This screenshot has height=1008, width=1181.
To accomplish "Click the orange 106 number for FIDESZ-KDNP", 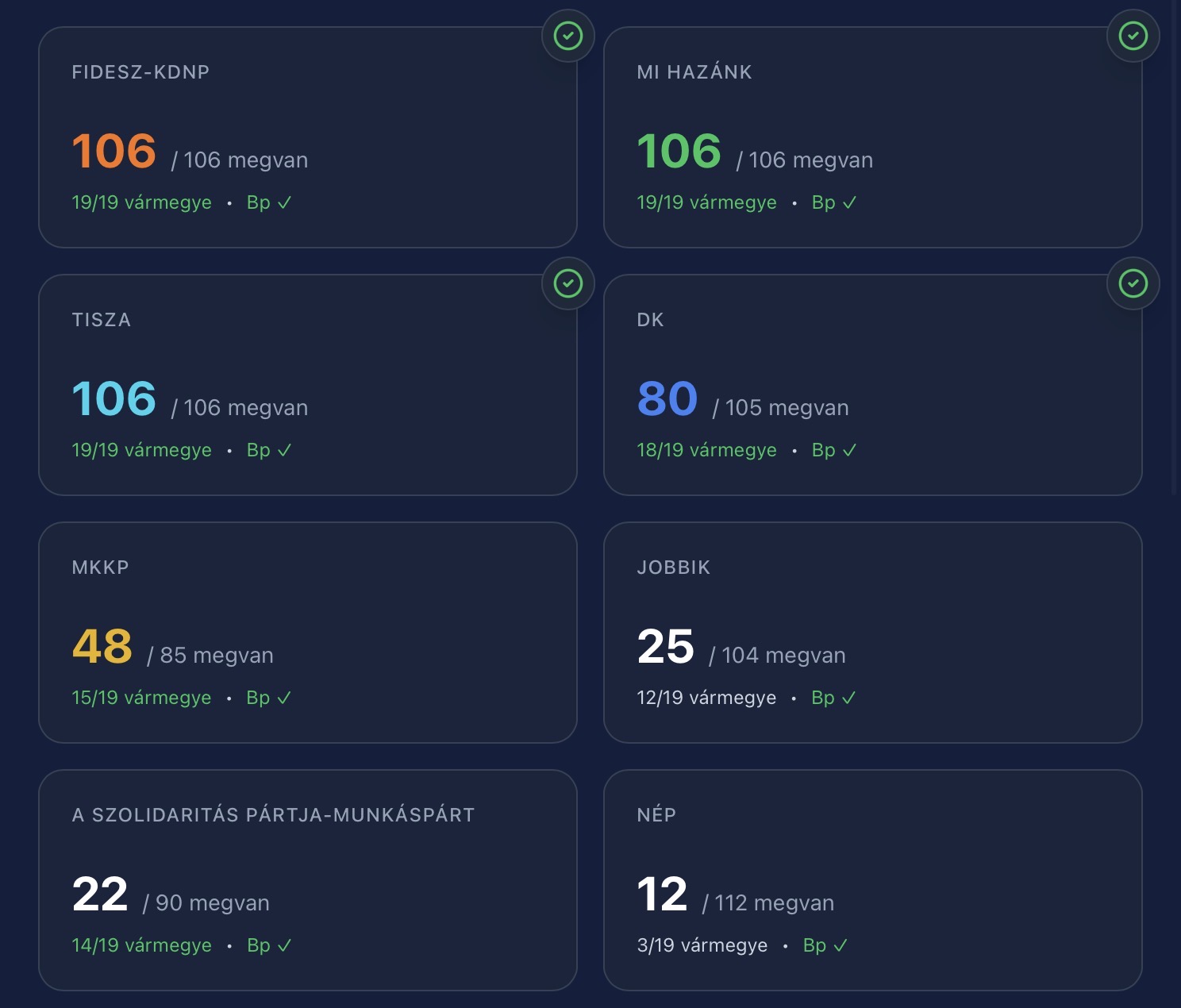I will point(113,151).
